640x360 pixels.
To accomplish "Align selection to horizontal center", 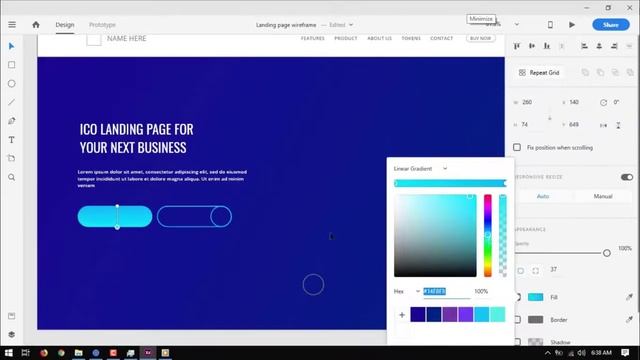I will point(599,46).
